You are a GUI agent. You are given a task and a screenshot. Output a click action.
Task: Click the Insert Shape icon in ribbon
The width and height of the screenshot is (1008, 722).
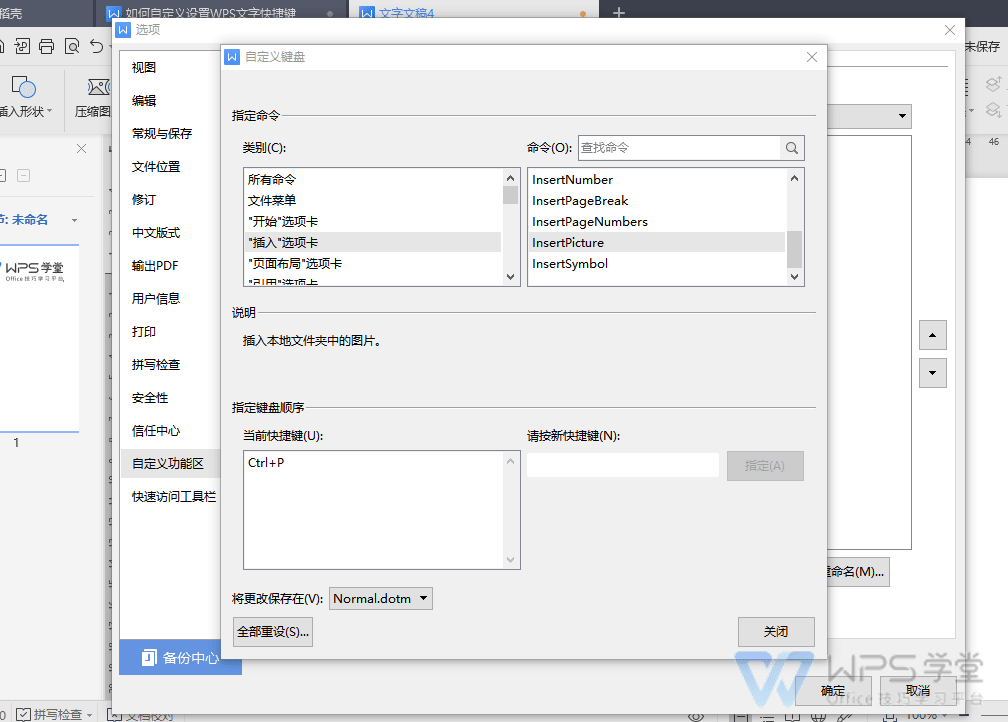24,87
